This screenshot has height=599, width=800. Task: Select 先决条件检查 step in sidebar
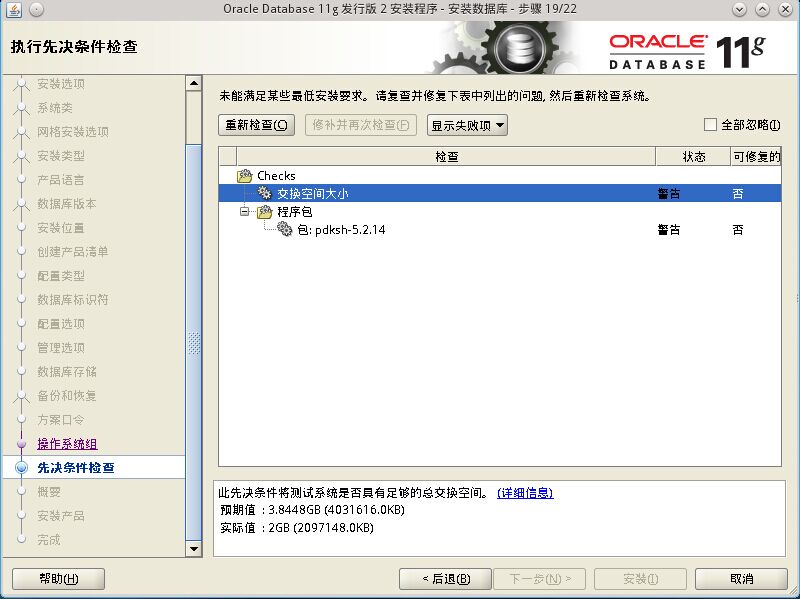[x=76, y=468]
